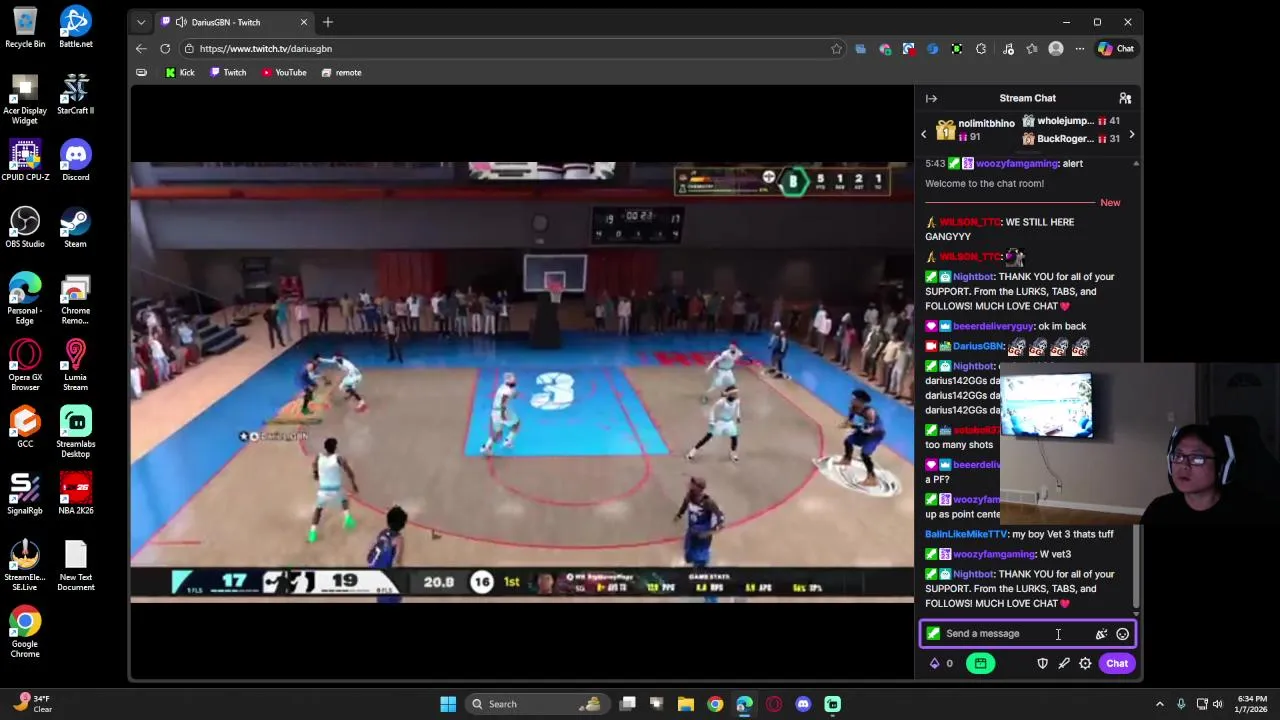Open the chat community users list
Viewport: 1280px width, 720px height.
(x=1125, y=98)
